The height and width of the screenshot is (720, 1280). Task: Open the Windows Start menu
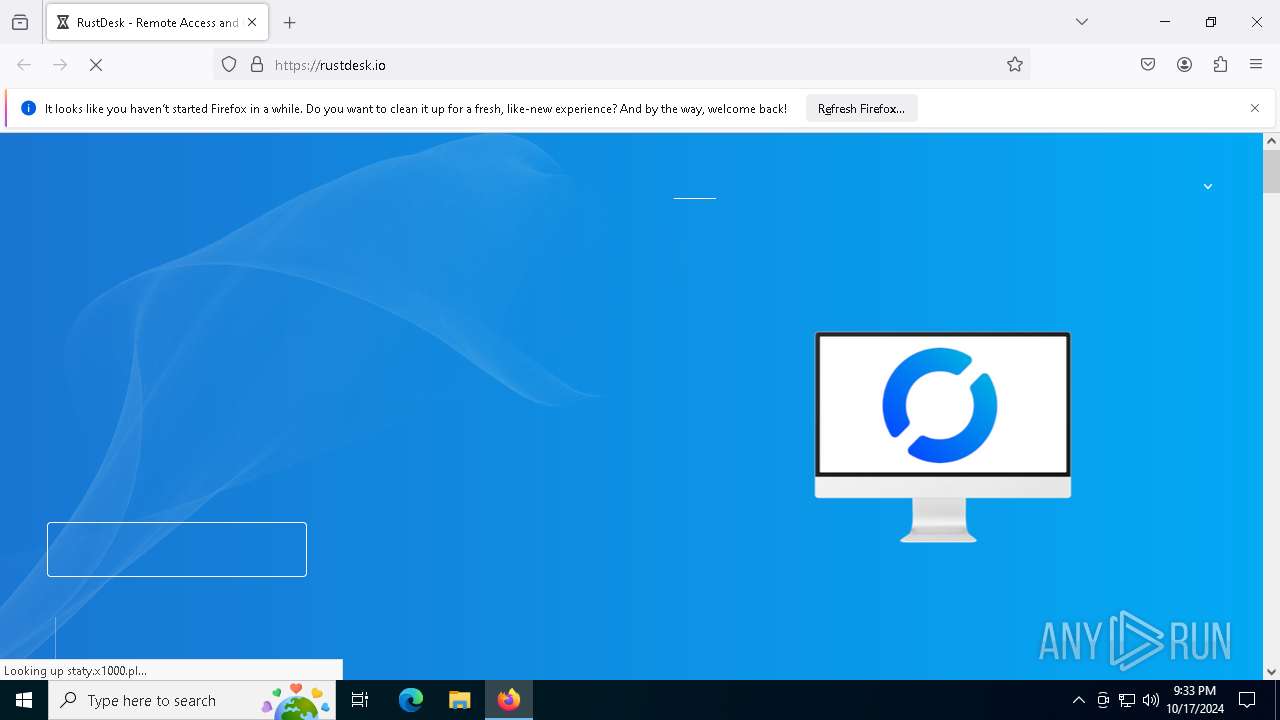pos(24,700)
